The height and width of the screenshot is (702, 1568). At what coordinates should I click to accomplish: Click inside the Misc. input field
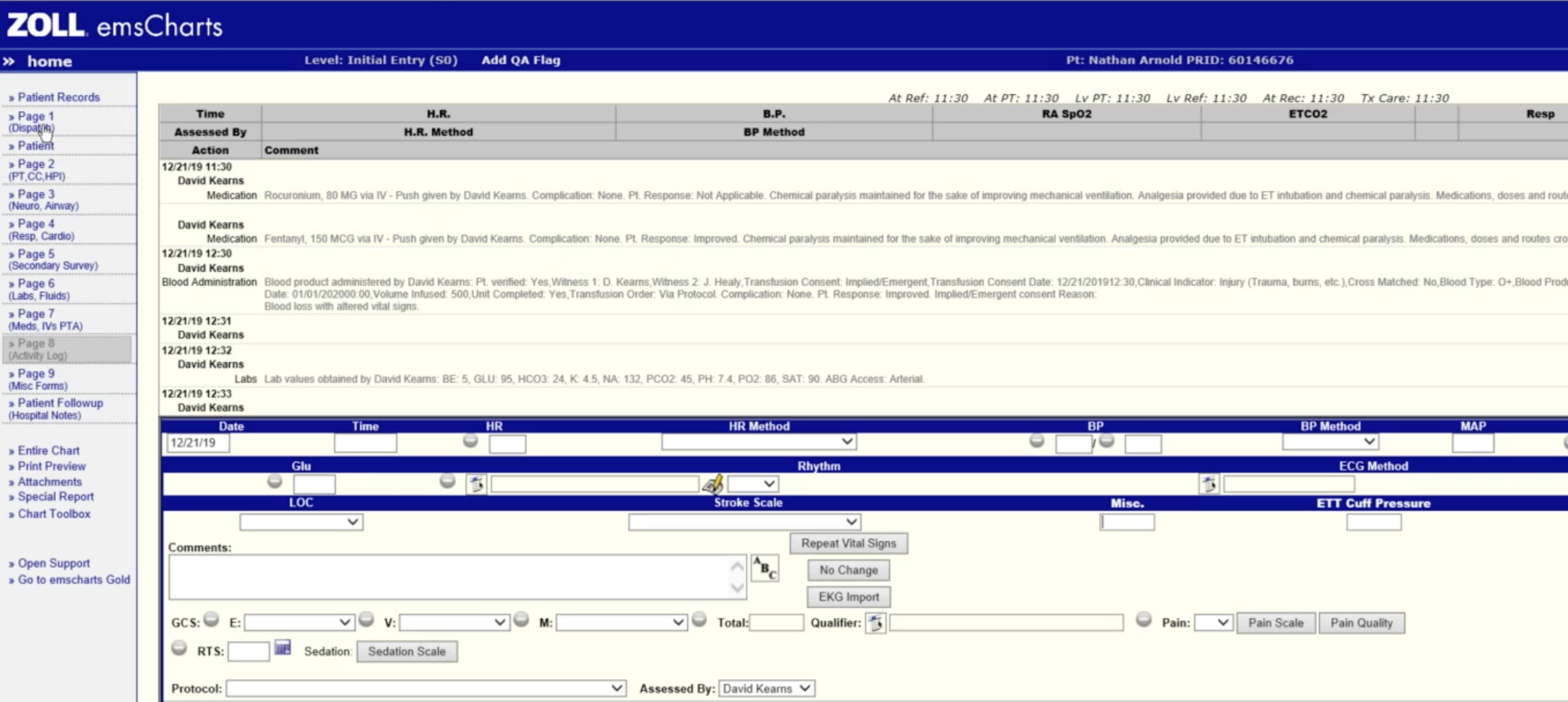pyautogui.click(x=1127, y=521)
